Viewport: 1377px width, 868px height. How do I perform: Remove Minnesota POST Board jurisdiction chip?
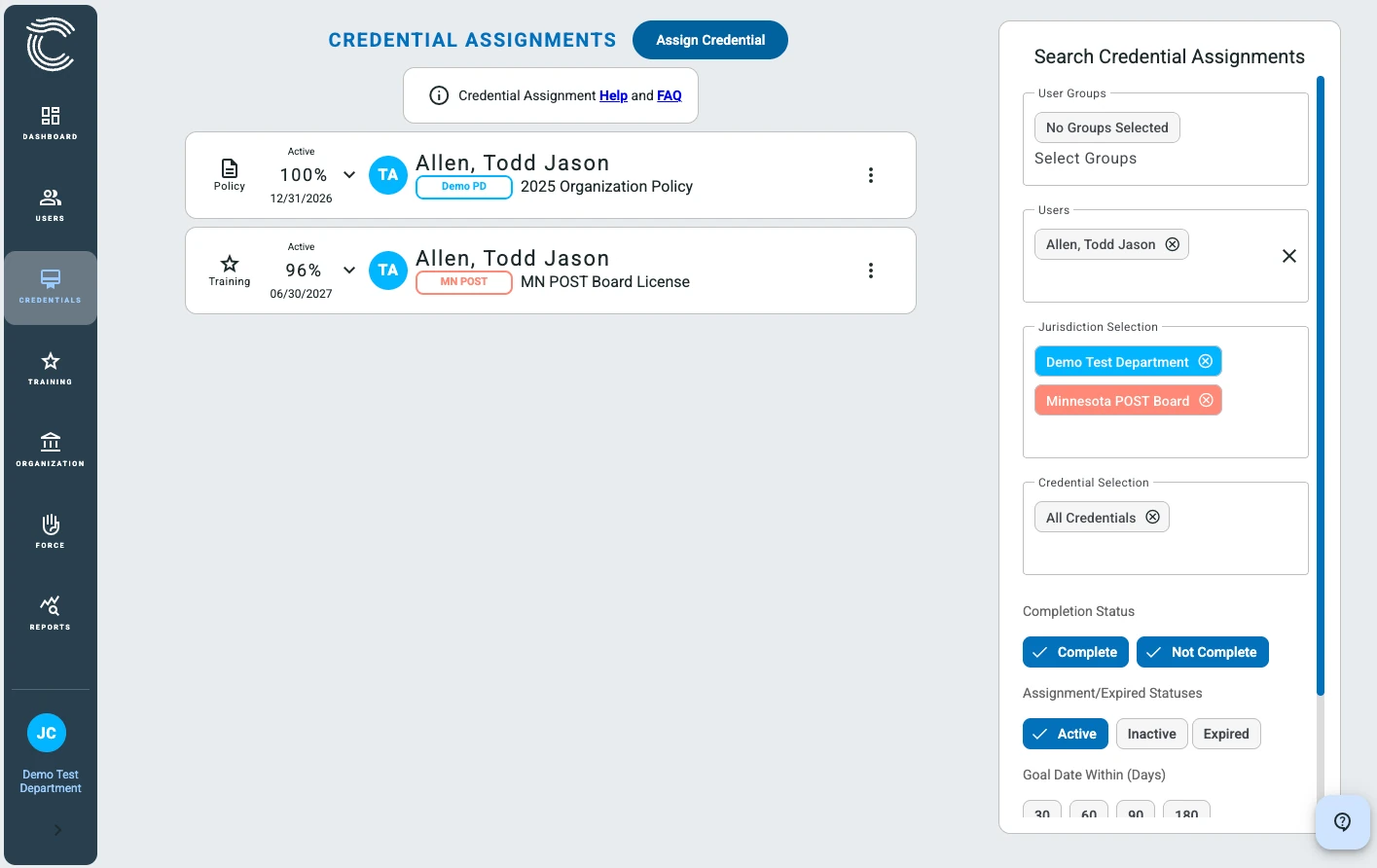click(1207, 400)
